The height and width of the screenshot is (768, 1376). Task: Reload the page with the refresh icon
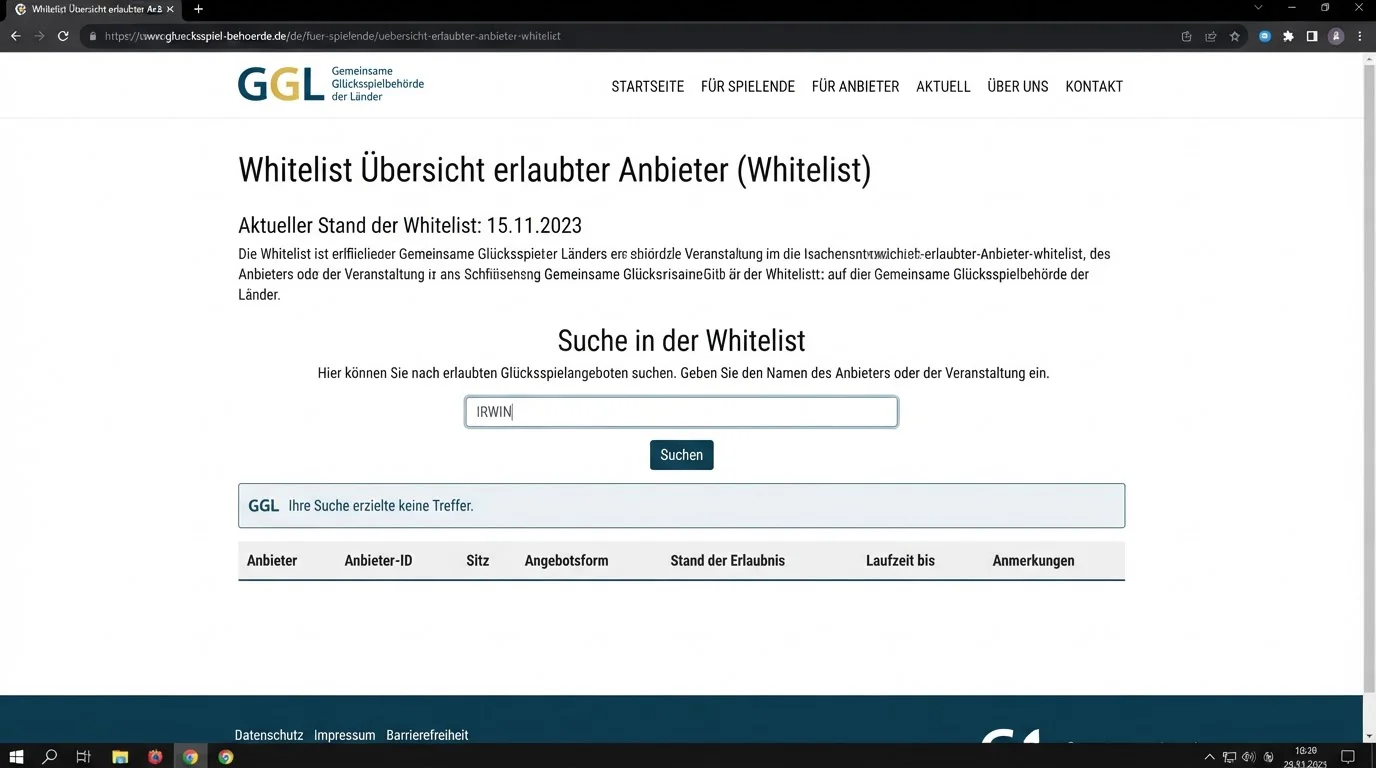[63, 36]
